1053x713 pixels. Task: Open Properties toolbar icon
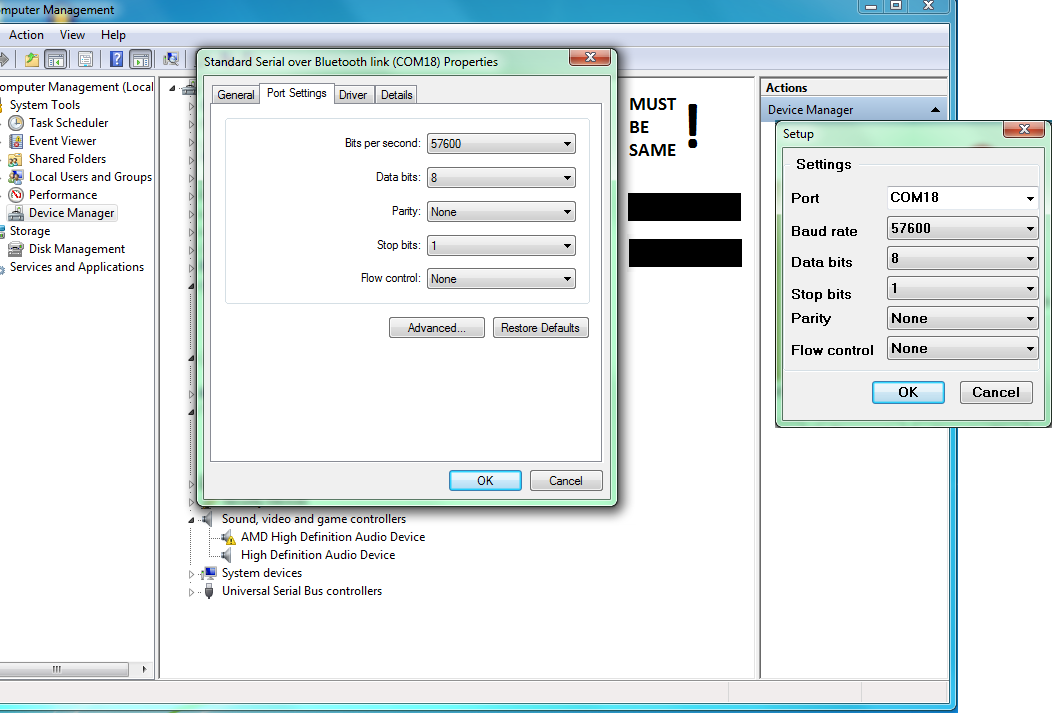(85, 60)
